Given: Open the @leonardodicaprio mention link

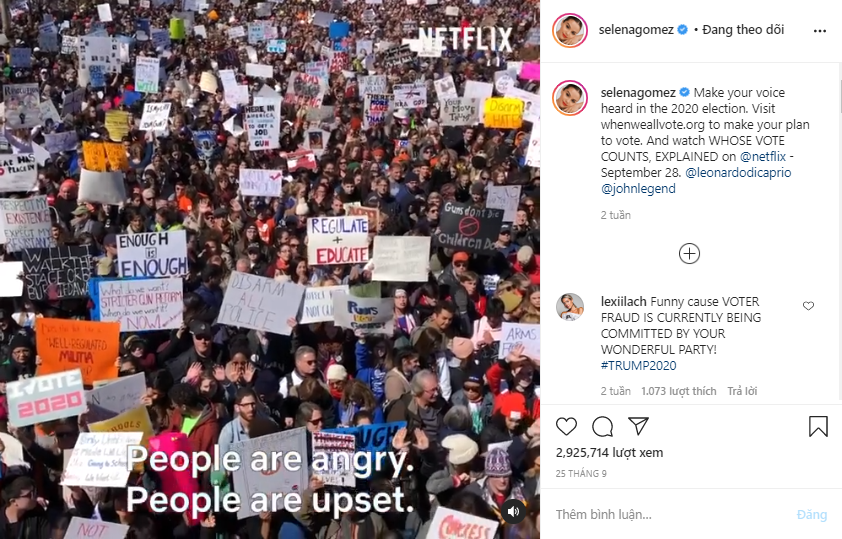Looking at the screenshot, I should [x=738, y=172].
